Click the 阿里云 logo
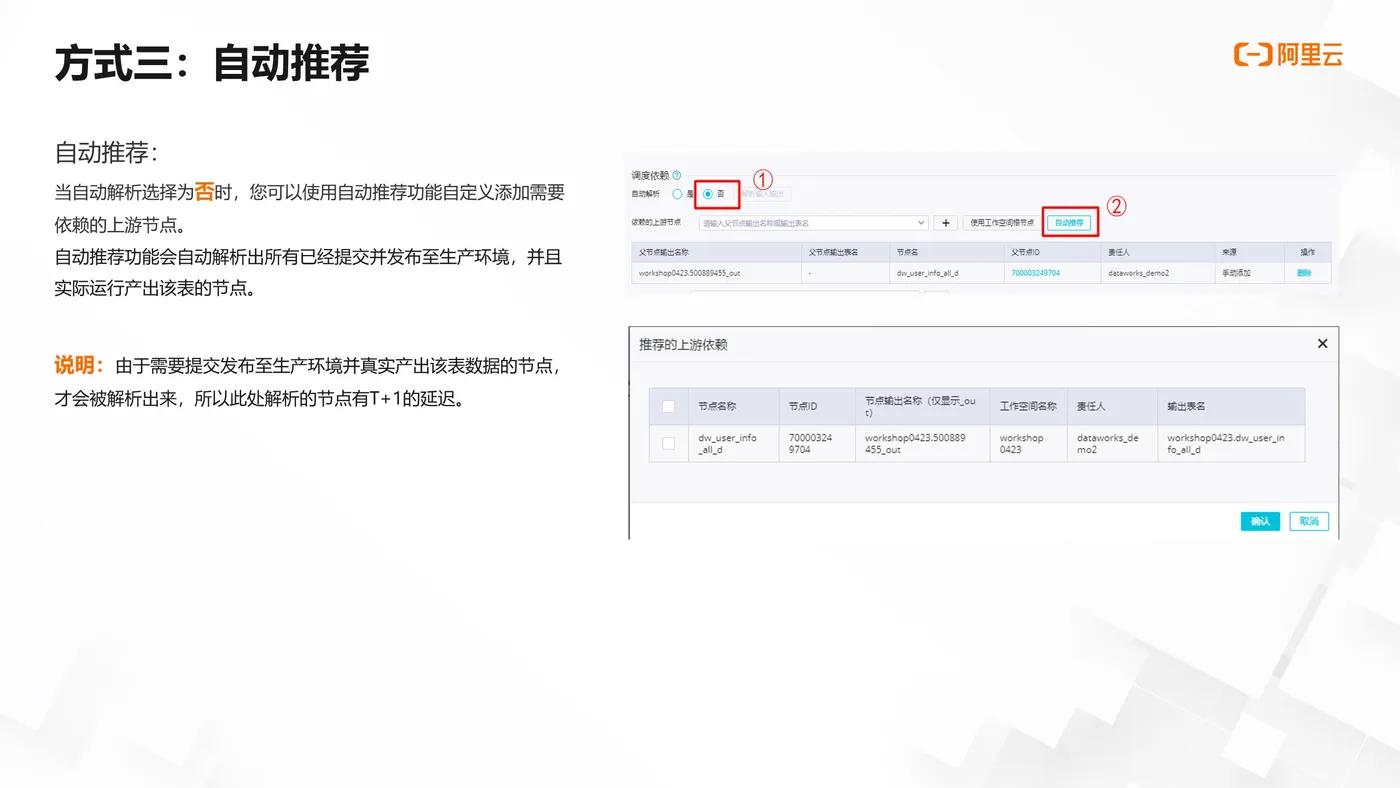The image size is (1400, 788). (1288, 55)
